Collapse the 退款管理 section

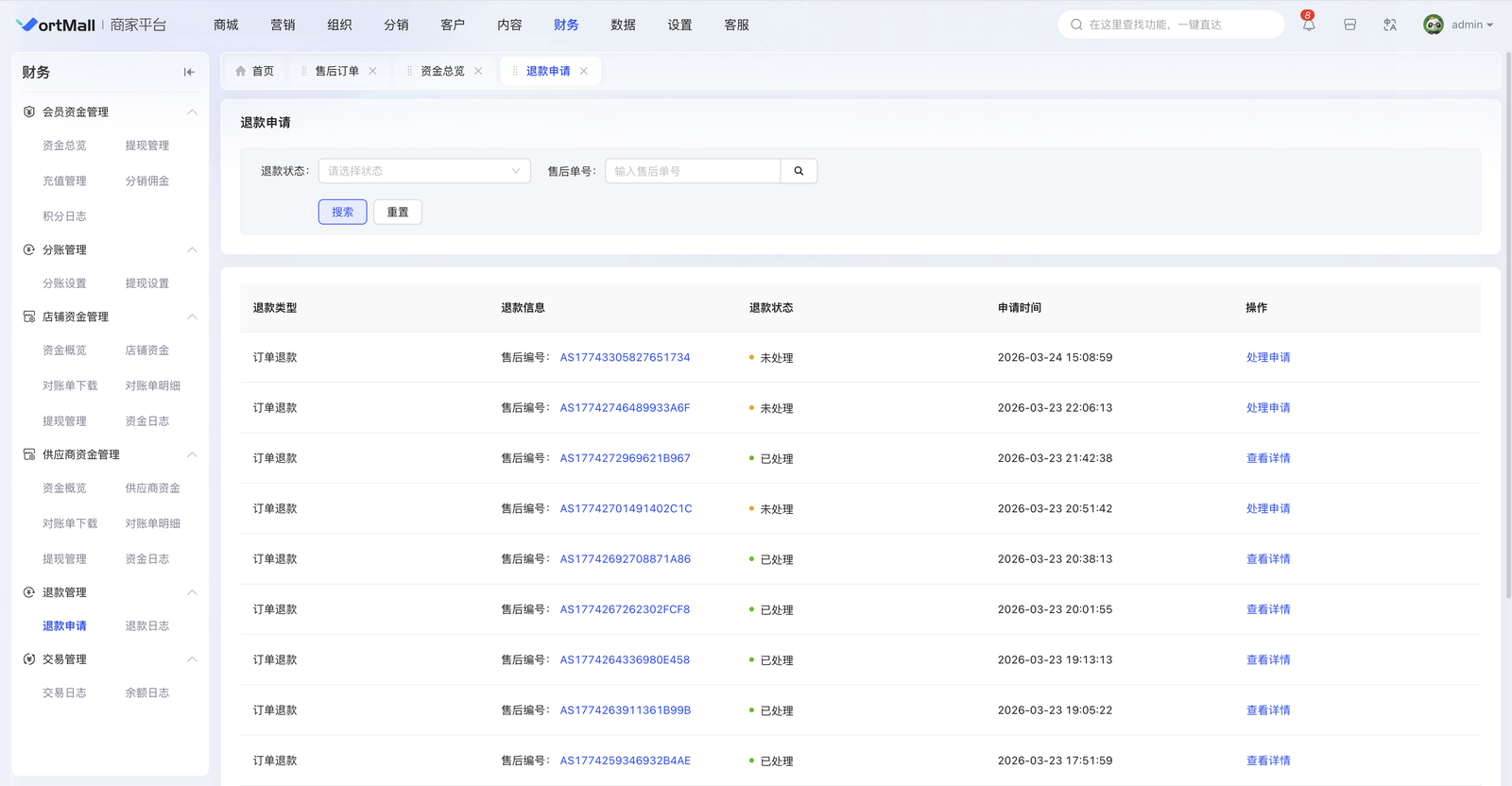coord(192,592)
